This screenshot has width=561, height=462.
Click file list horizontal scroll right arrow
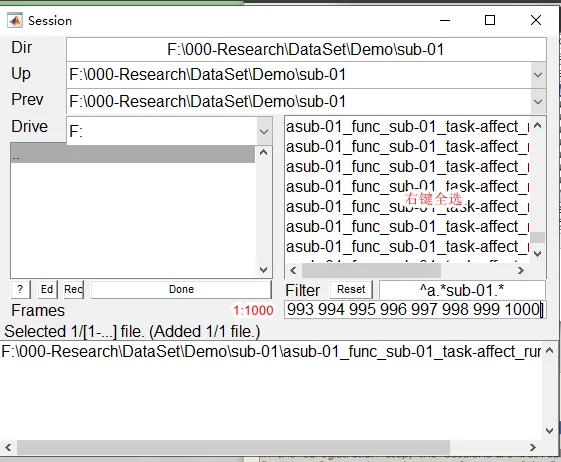click(521, 271)
